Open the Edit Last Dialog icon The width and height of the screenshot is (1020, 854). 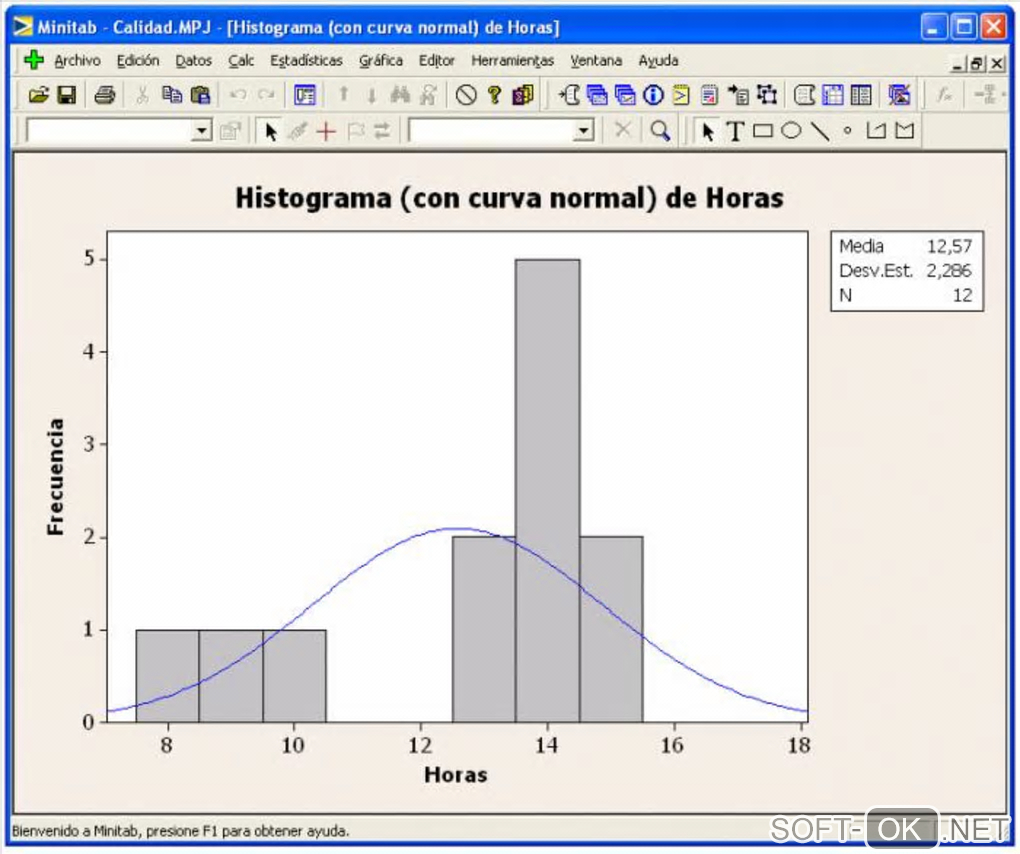click(304, 95)
